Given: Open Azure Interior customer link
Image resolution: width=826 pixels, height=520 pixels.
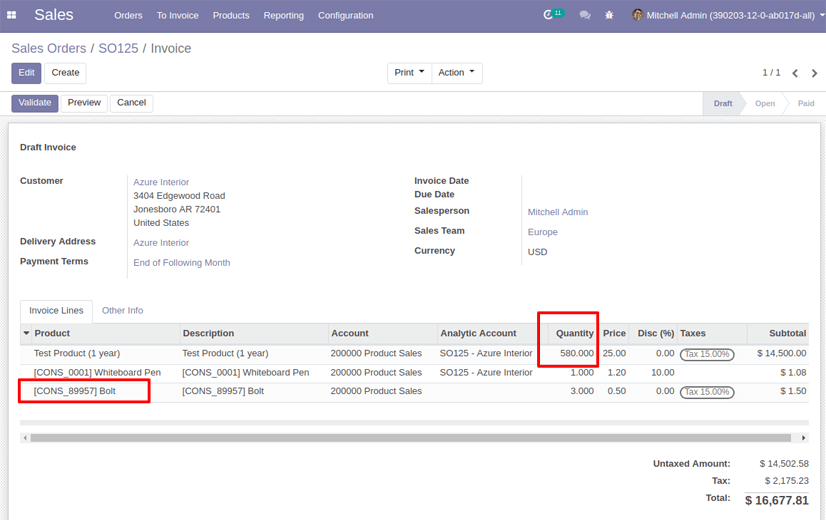Looking at the screenshot, I should (161, 182).
